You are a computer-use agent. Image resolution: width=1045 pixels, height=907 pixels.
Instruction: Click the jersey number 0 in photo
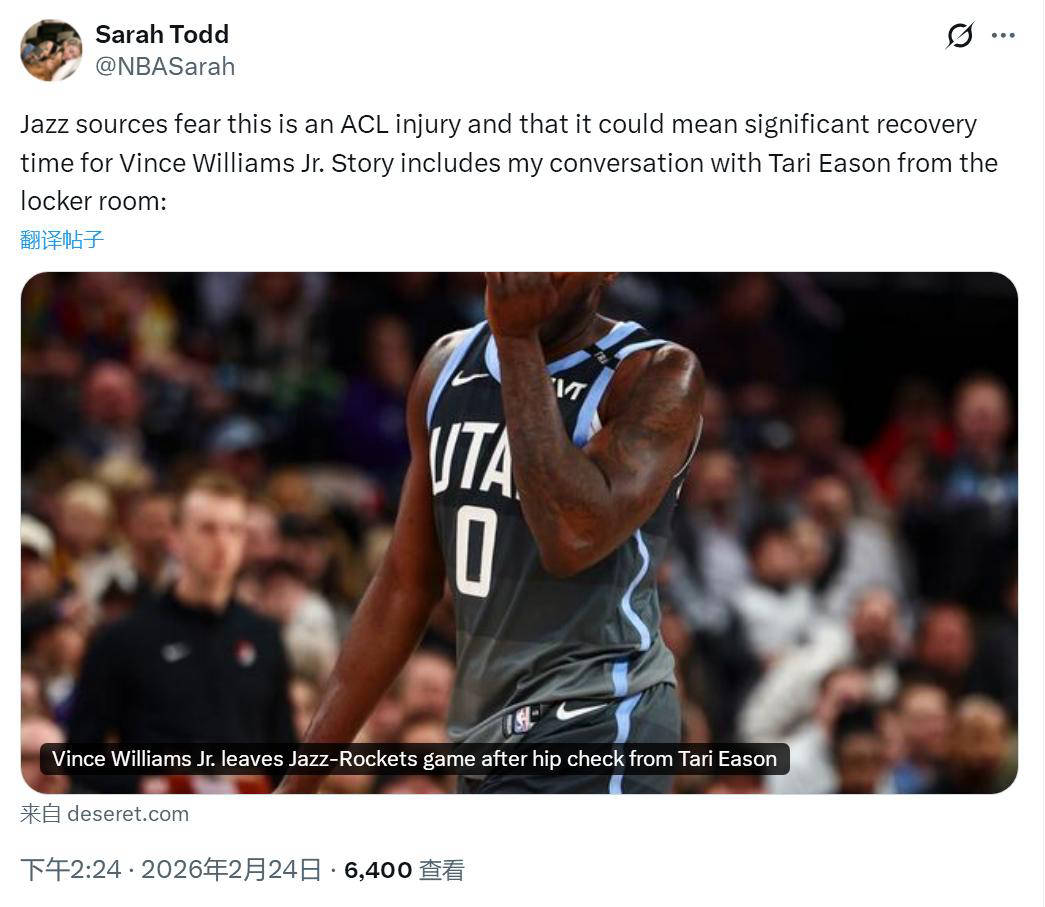coord(476,550)
